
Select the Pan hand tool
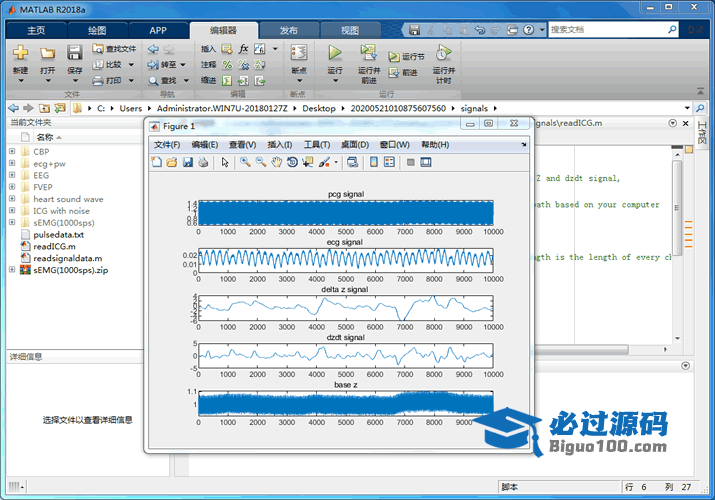pos(276,162)
